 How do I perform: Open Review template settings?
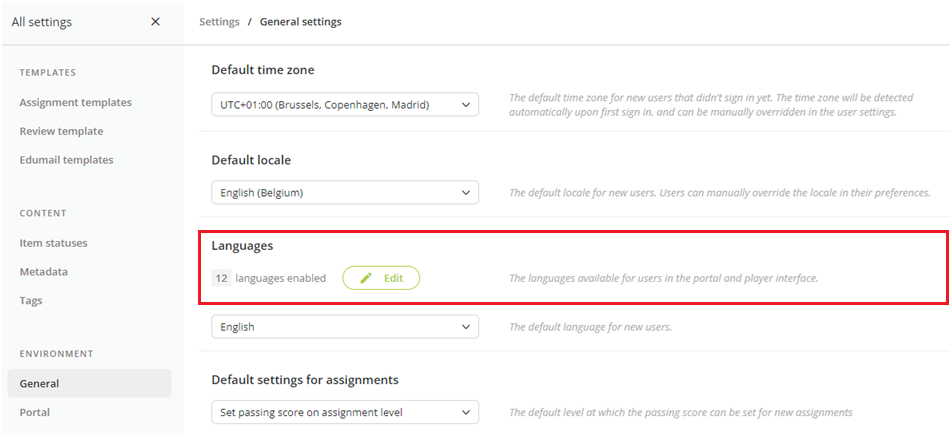tap(61, 131)
